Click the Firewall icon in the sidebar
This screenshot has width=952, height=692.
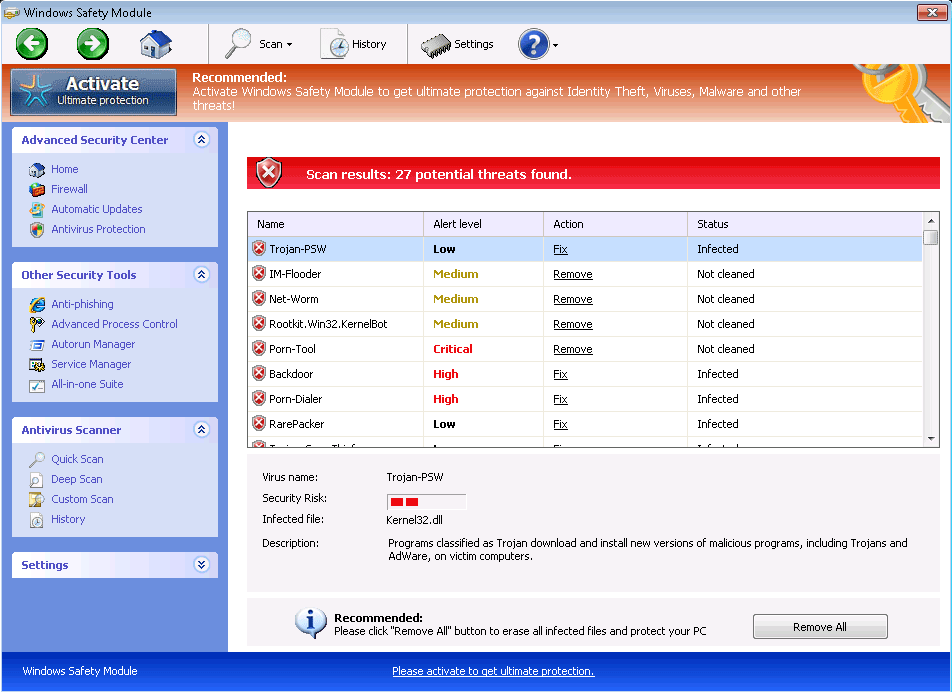[x=37, y=189]
